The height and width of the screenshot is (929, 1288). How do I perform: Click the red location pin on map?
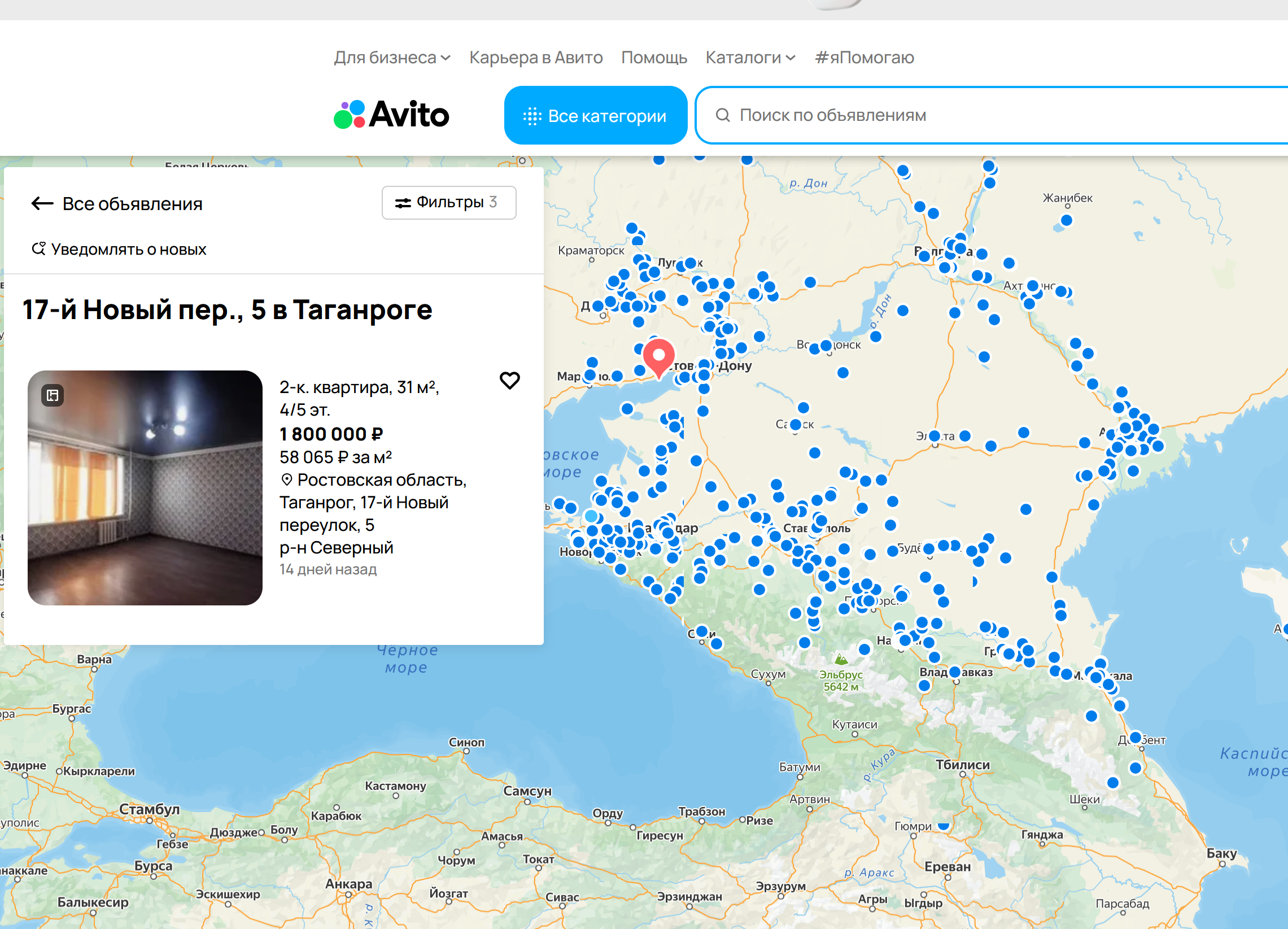pos(658,356)
